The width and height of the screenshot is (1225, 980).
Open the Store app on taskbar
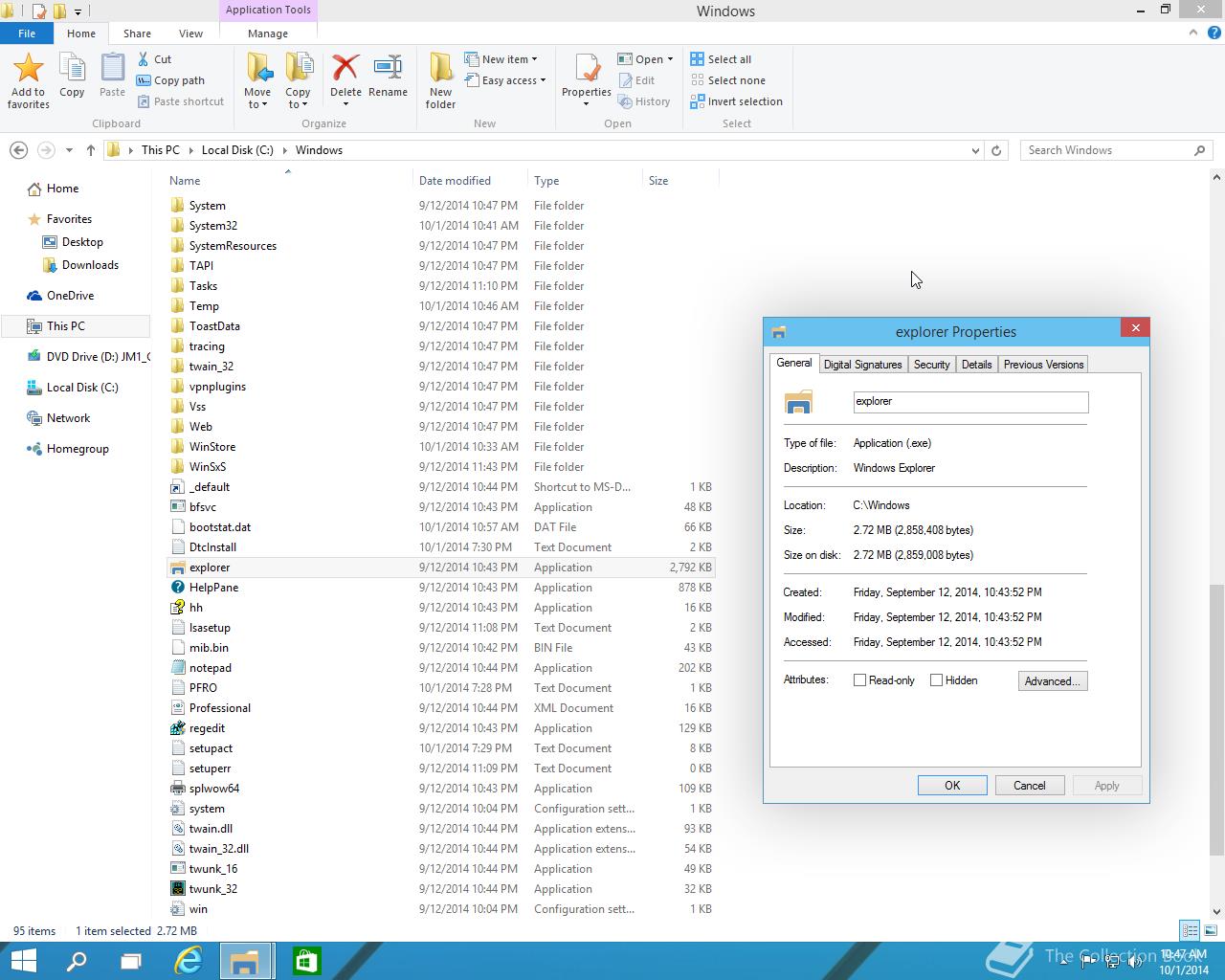pos(306,961)
